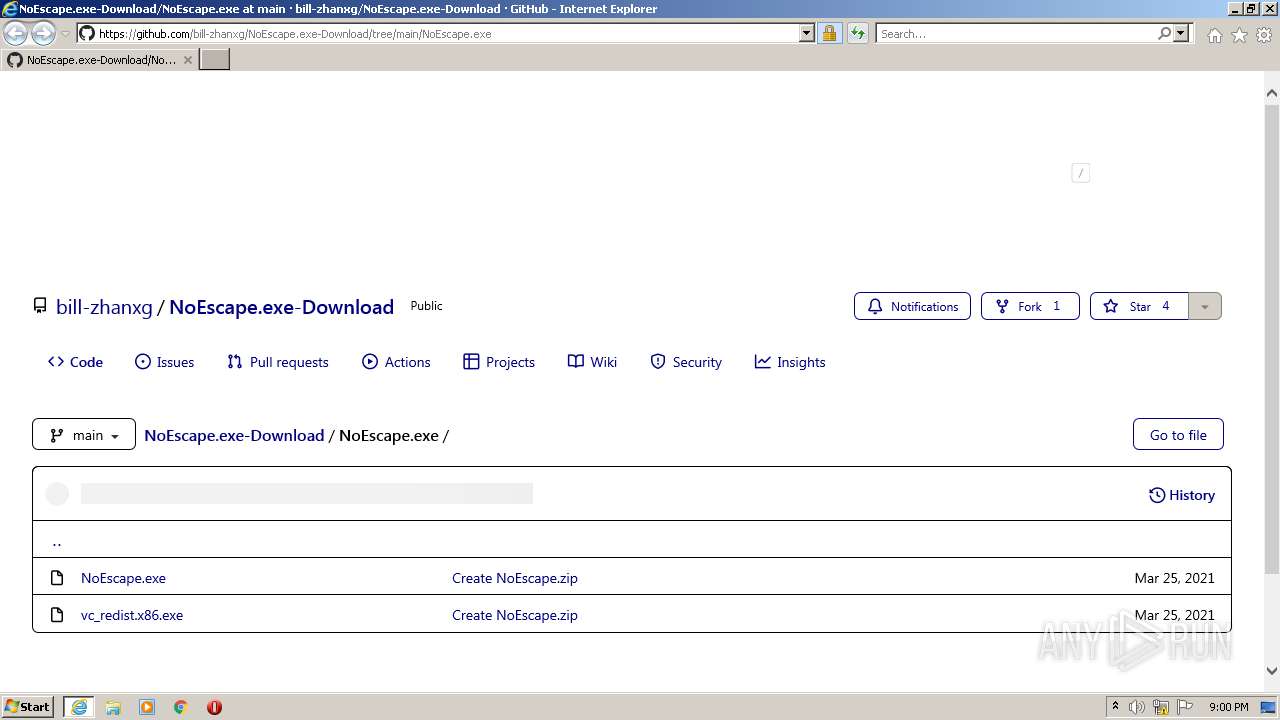Click the browser Back arrow button

[15, 33]
